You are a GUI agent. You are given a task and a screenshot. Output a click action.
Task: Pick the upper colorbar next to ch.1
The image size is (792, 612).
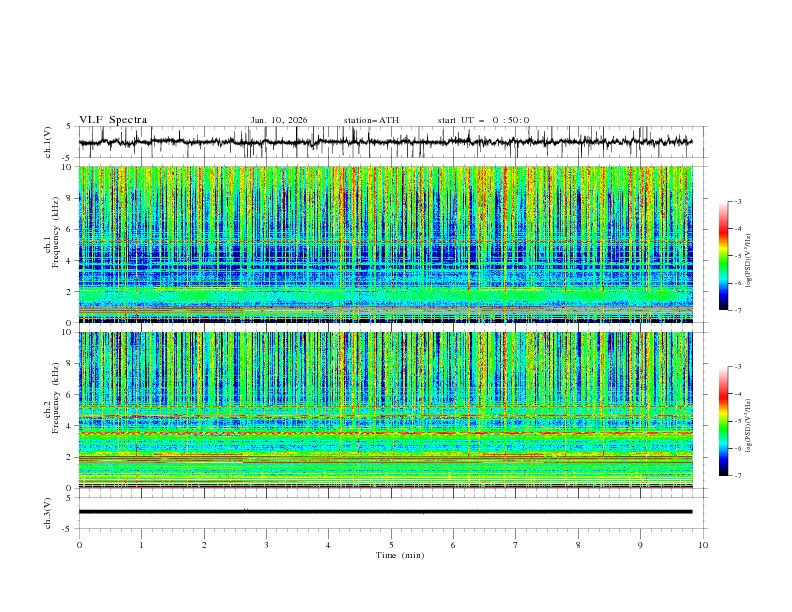click(723, 255)
